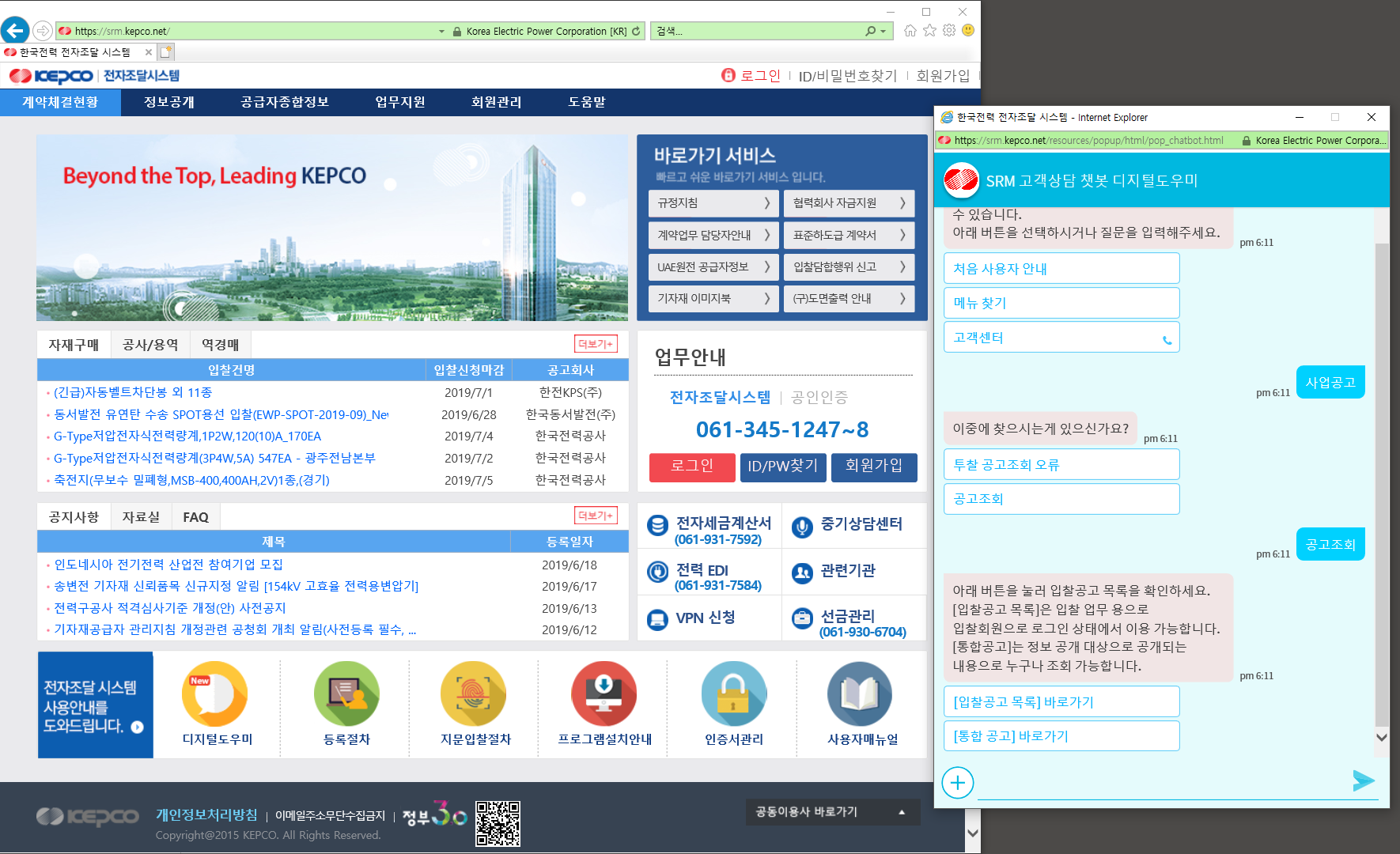Open the 프로그램설치안내 download icon
The width and height of the screenshot is (1400, 854).
(604, 693)
